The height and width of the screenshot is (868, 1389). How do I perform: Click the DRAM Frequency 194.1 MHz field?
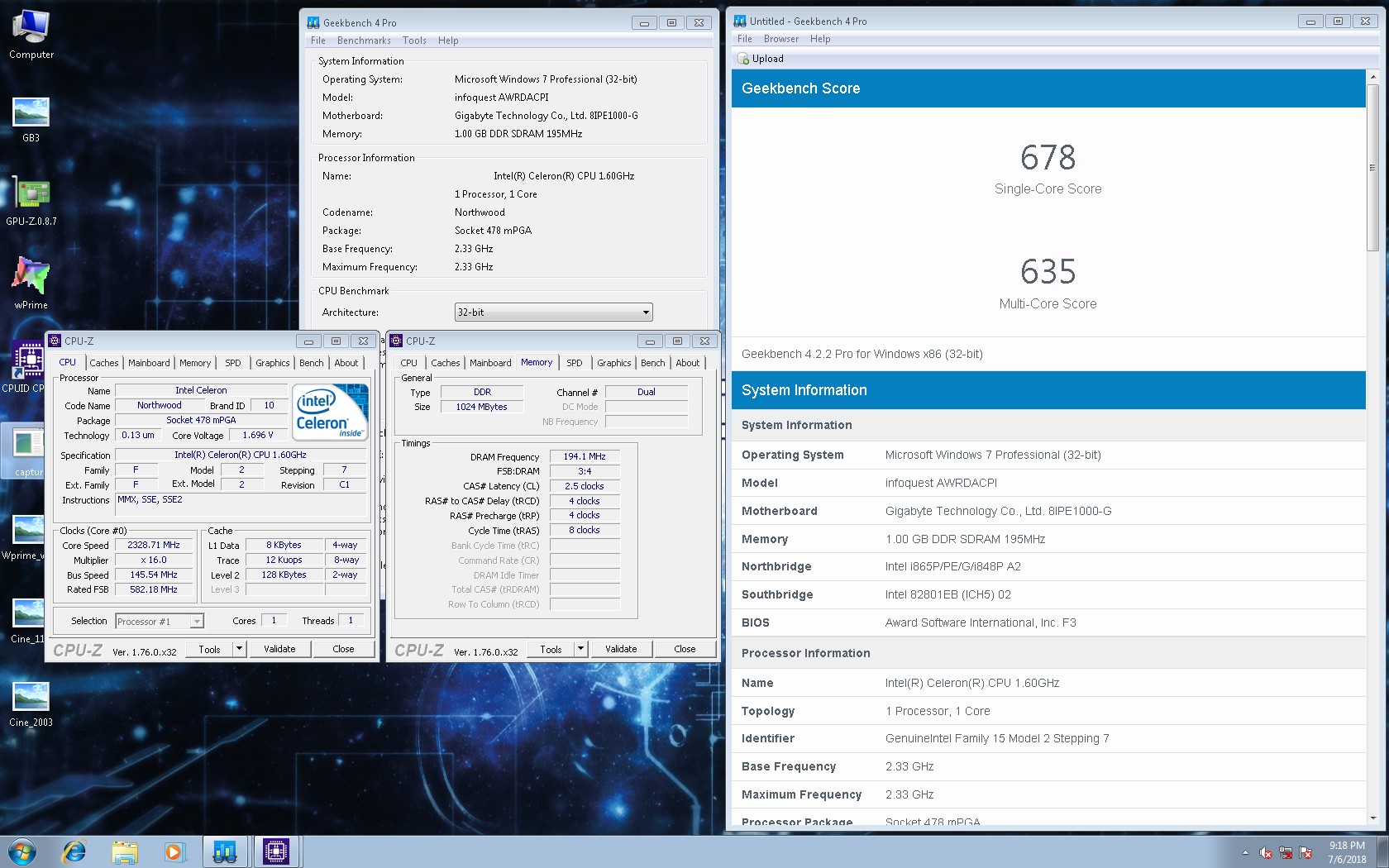pos(585,456)
